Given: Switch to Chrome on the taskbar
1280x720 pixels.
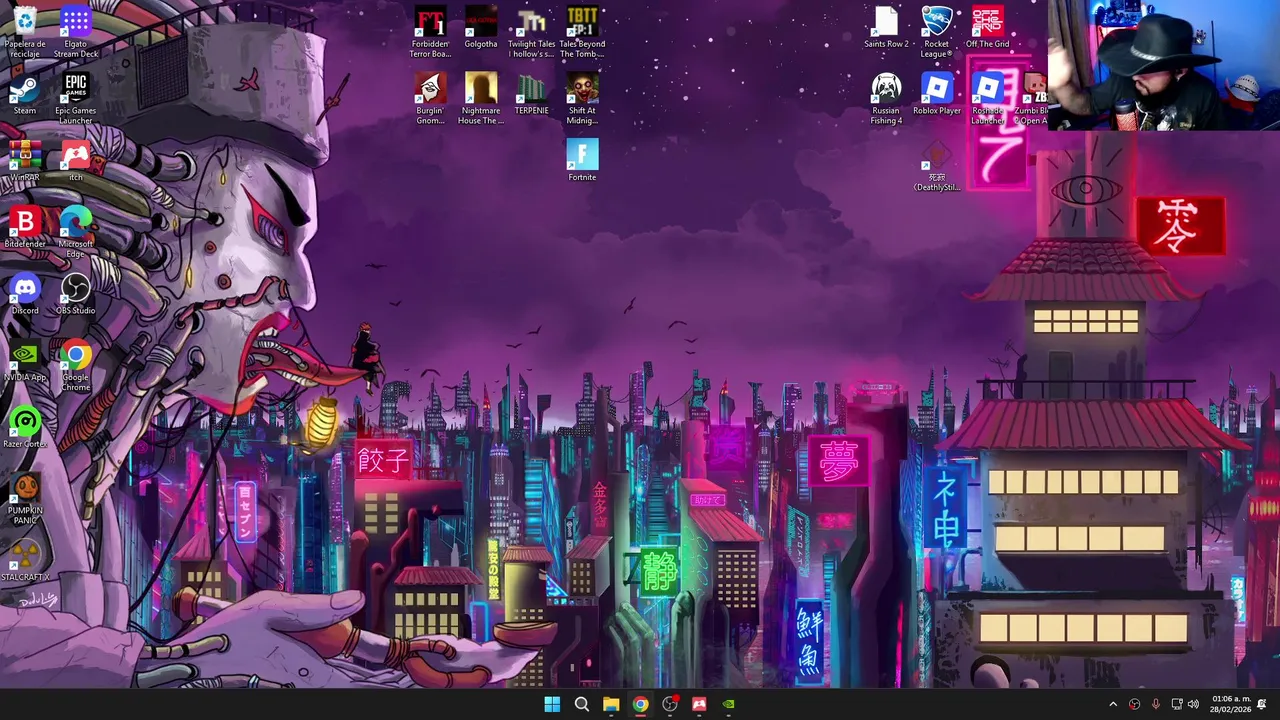Looking at the screenshot, I should [x=640, y=704].
